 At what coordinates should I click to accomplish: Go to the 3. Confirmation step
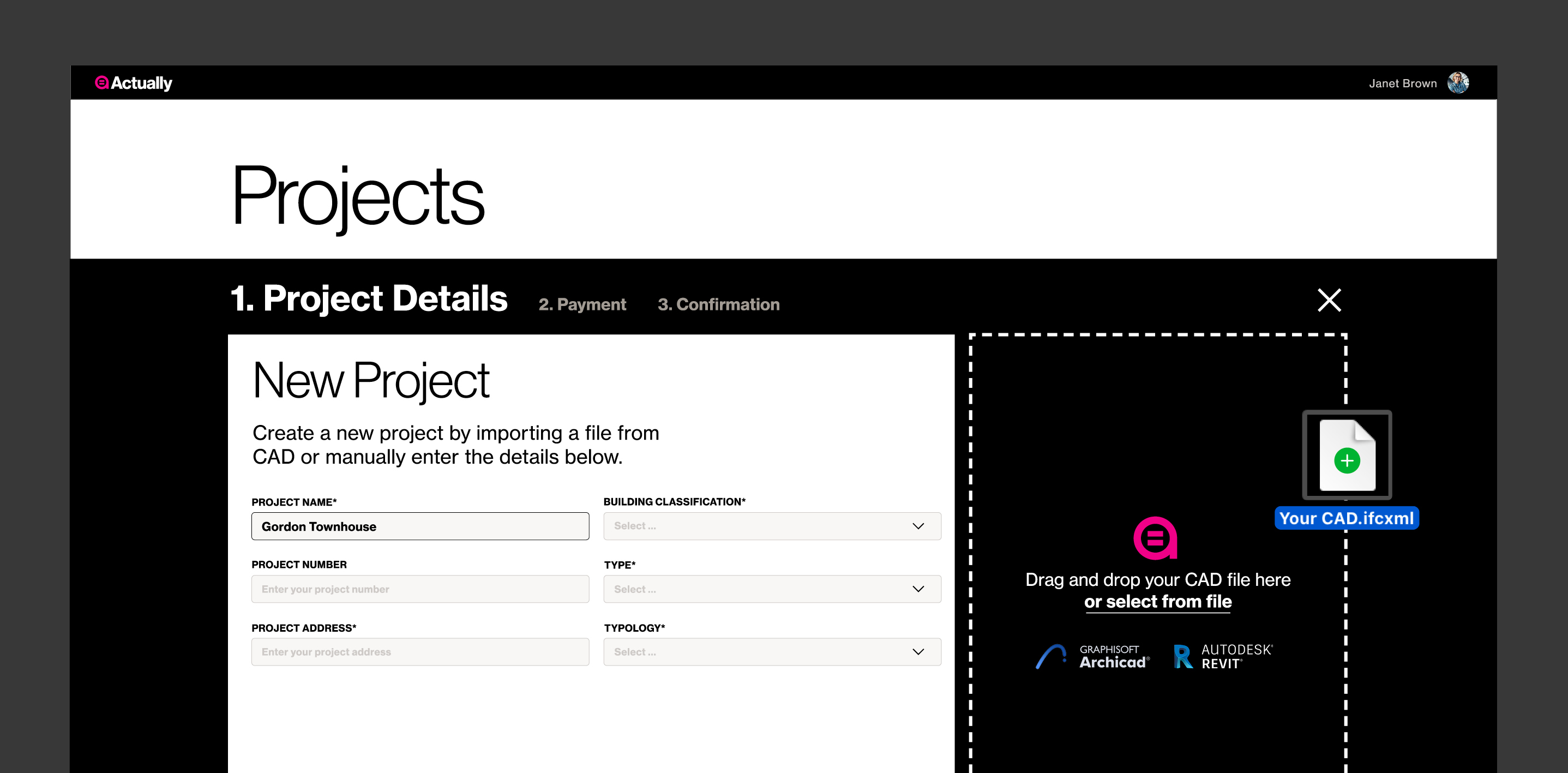(718, 304)
